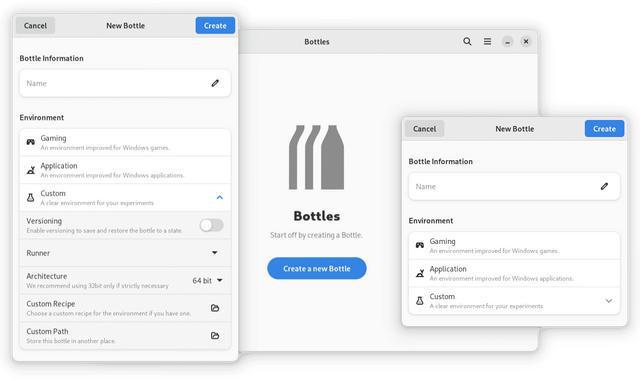The width and height of the screenshot is (640, 381).
Task: Click 'Bottle Information' heading in left dialog
Action: click(51, 58)
